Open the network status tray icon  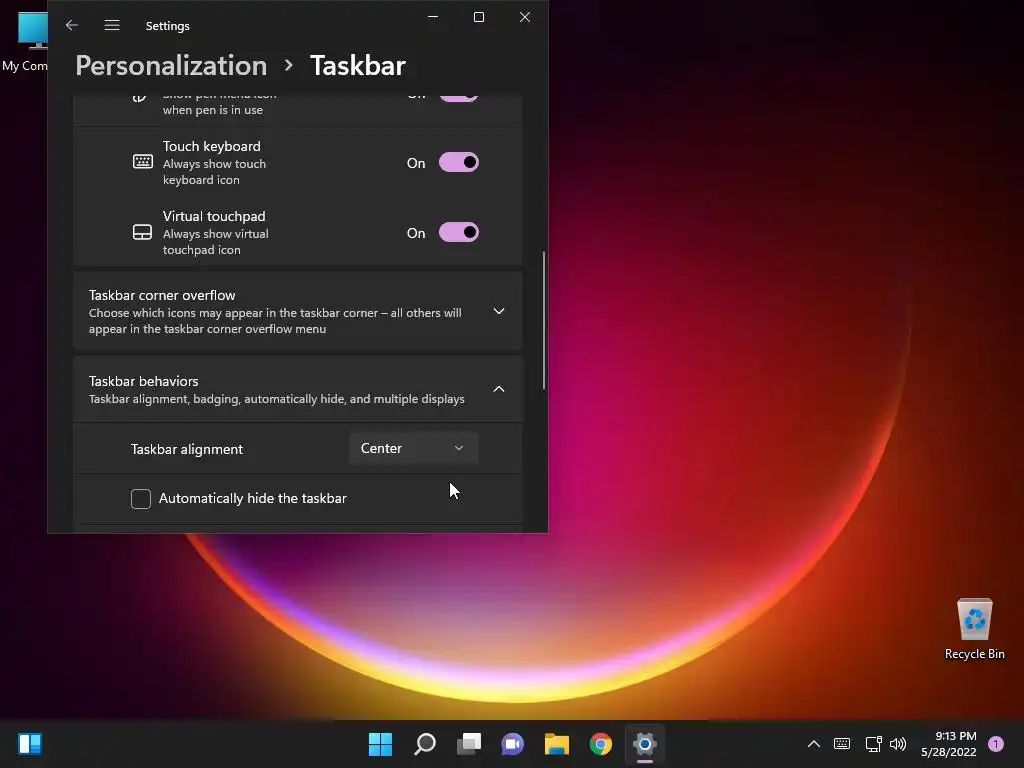point(873,744)
